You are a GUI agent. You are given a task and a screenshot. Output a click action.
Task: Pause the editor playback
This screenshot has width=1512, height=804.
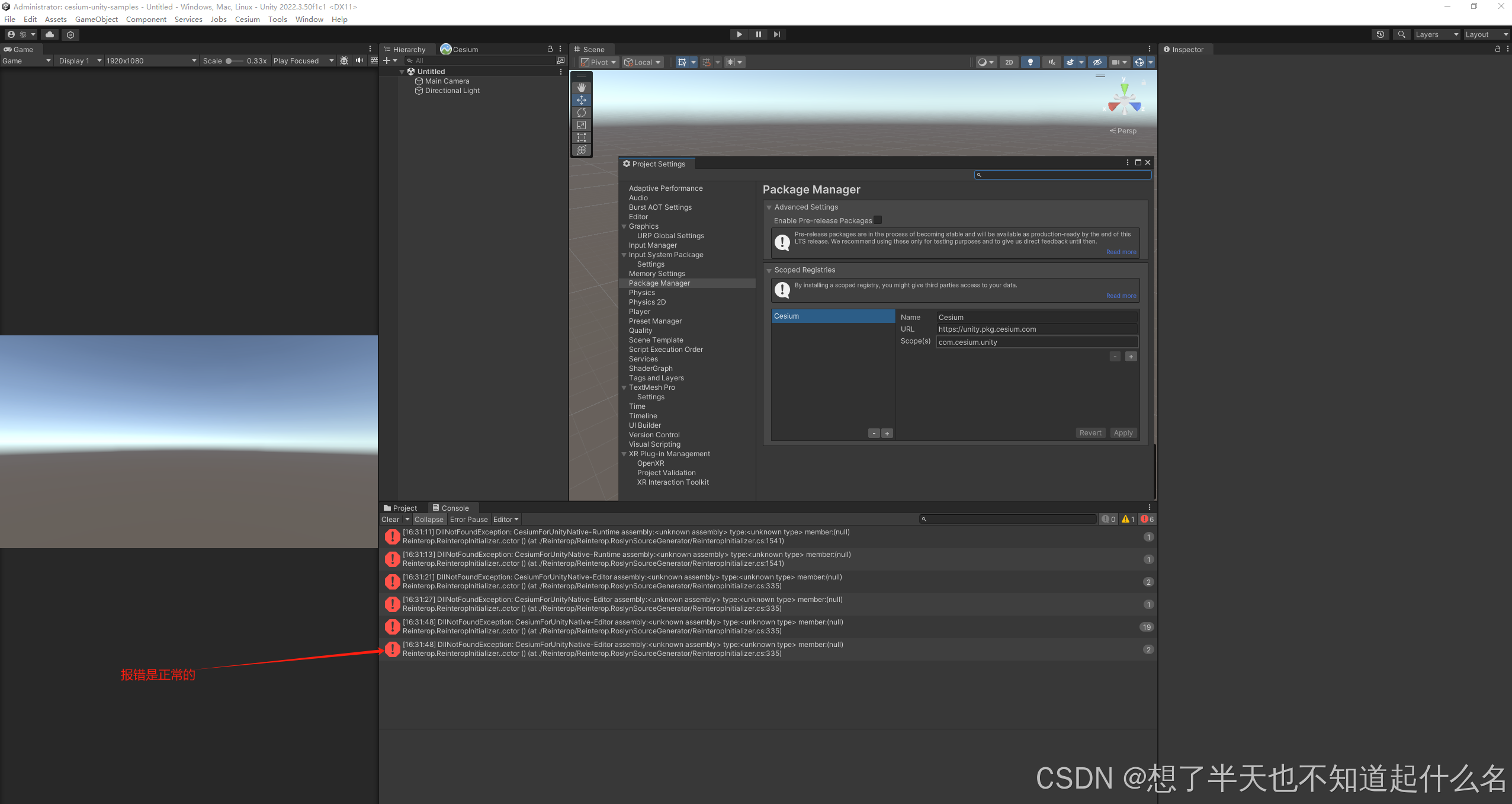(x=758, y=34)
